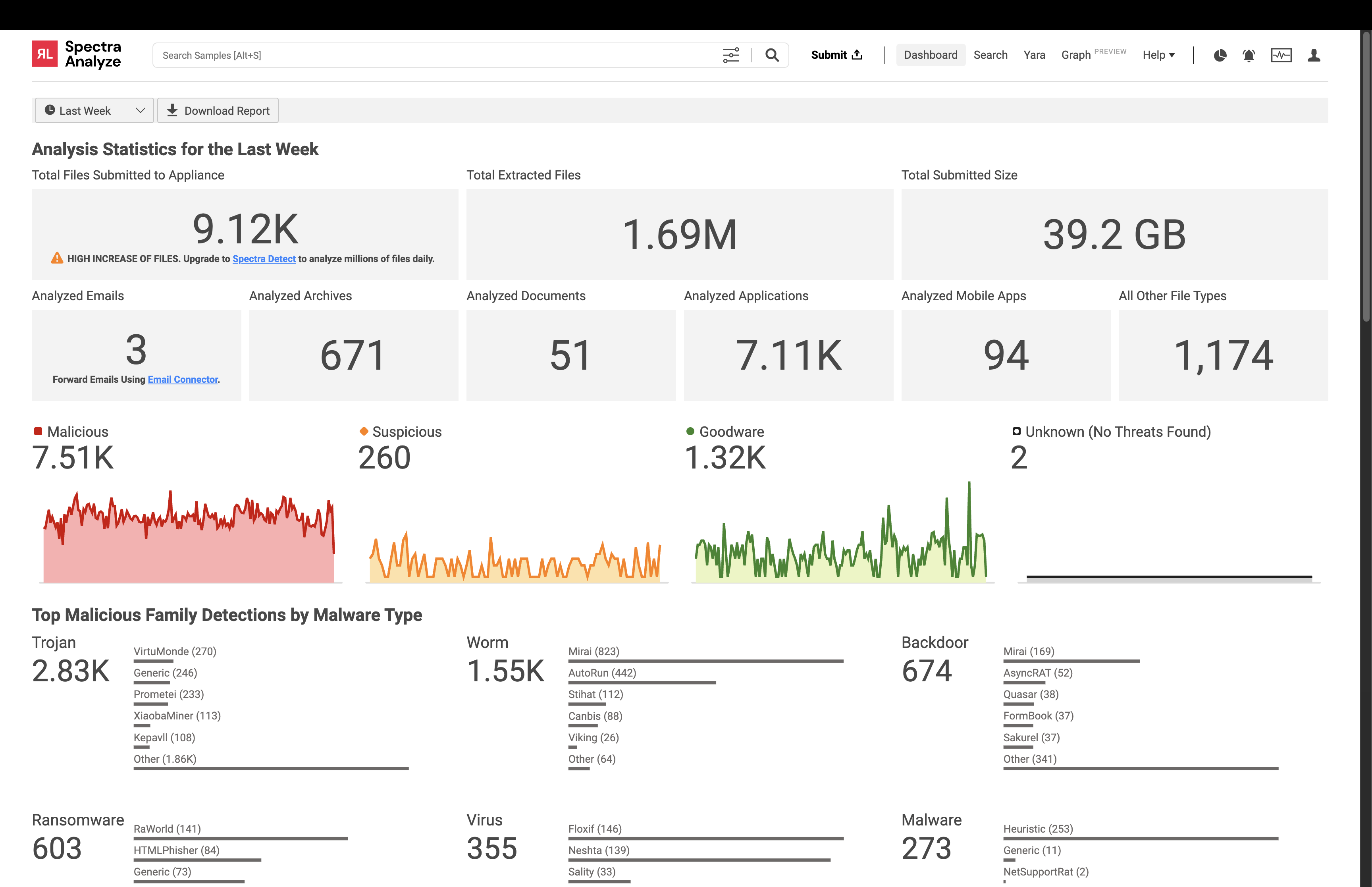Click the Spectra Analyze logo icon
Viewport: 1372px width, 887px height.
coord(44,54)
